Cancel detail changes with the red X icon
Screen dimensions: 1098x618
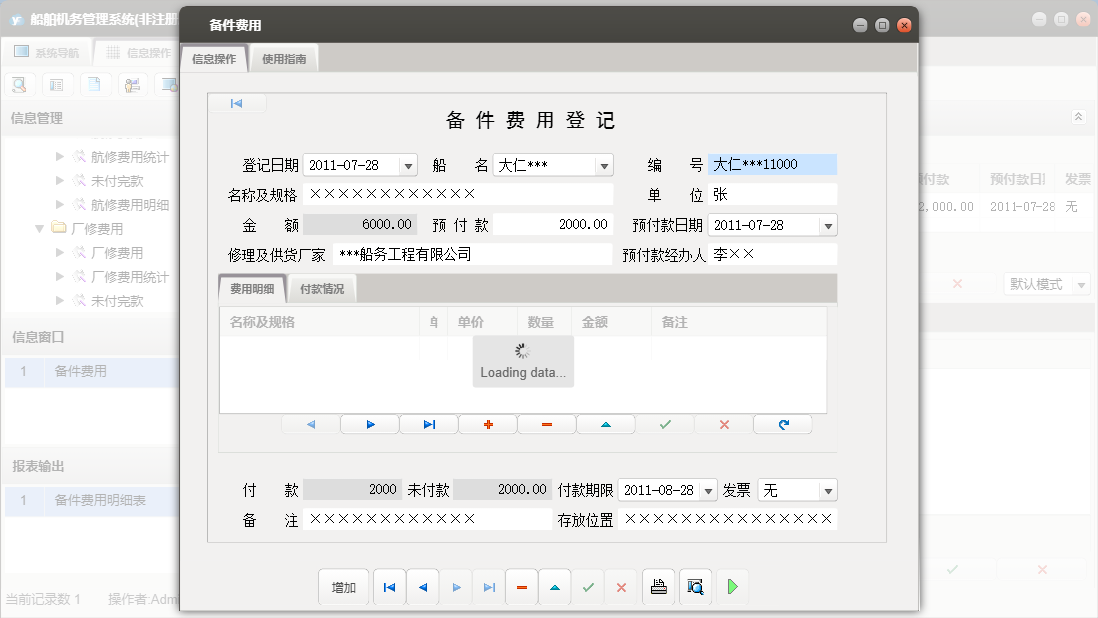point(721,424)
